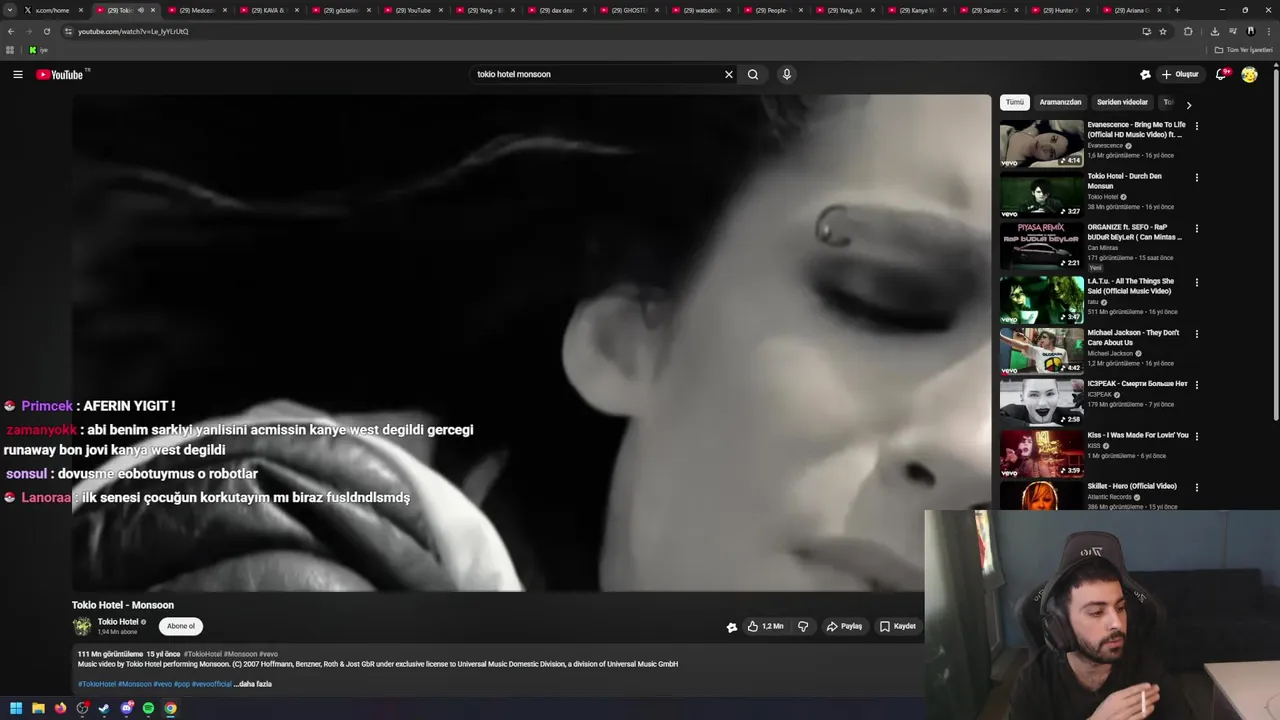Save the video with Kaydet
Viewport: 1280px width, 720px height.
(898, 626)
